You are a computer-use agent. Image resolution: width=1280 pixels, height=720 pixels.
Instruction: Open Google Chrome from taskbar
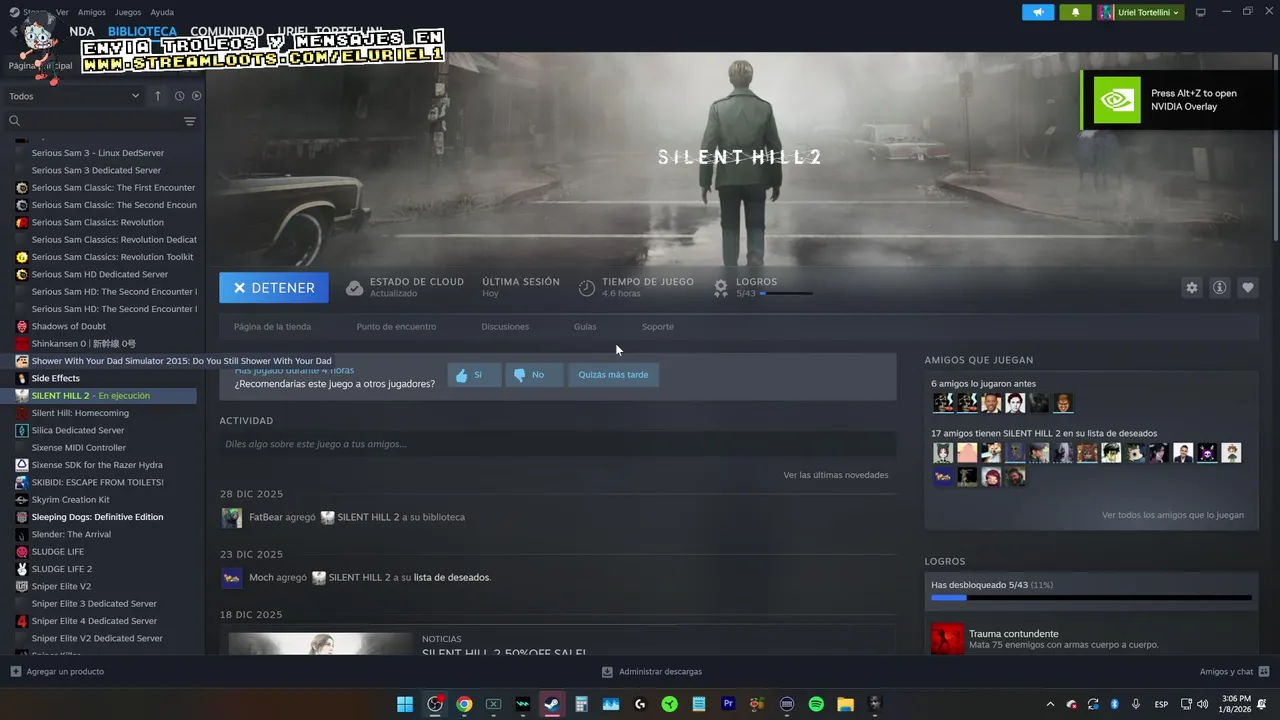[x=464, y=704]
